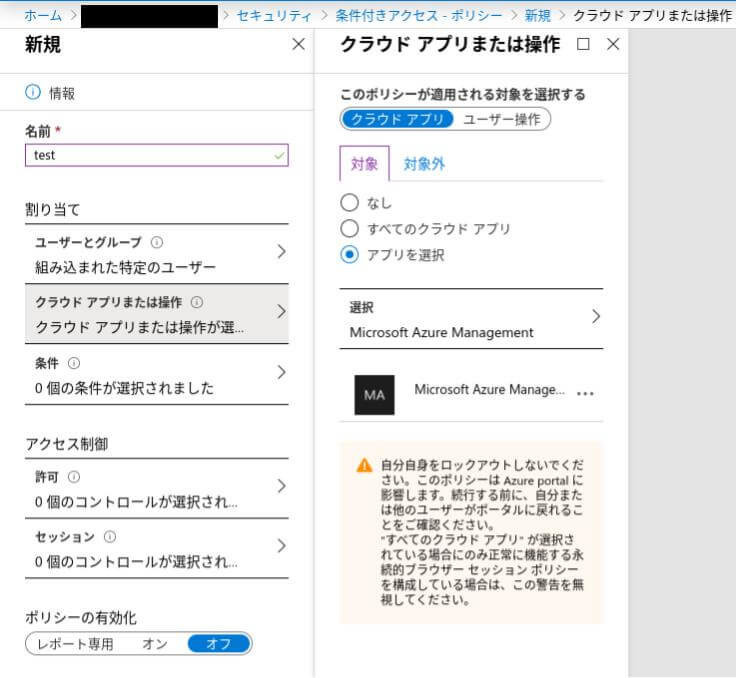Click the orange warning triangle icon

click(x=364, y=465)
